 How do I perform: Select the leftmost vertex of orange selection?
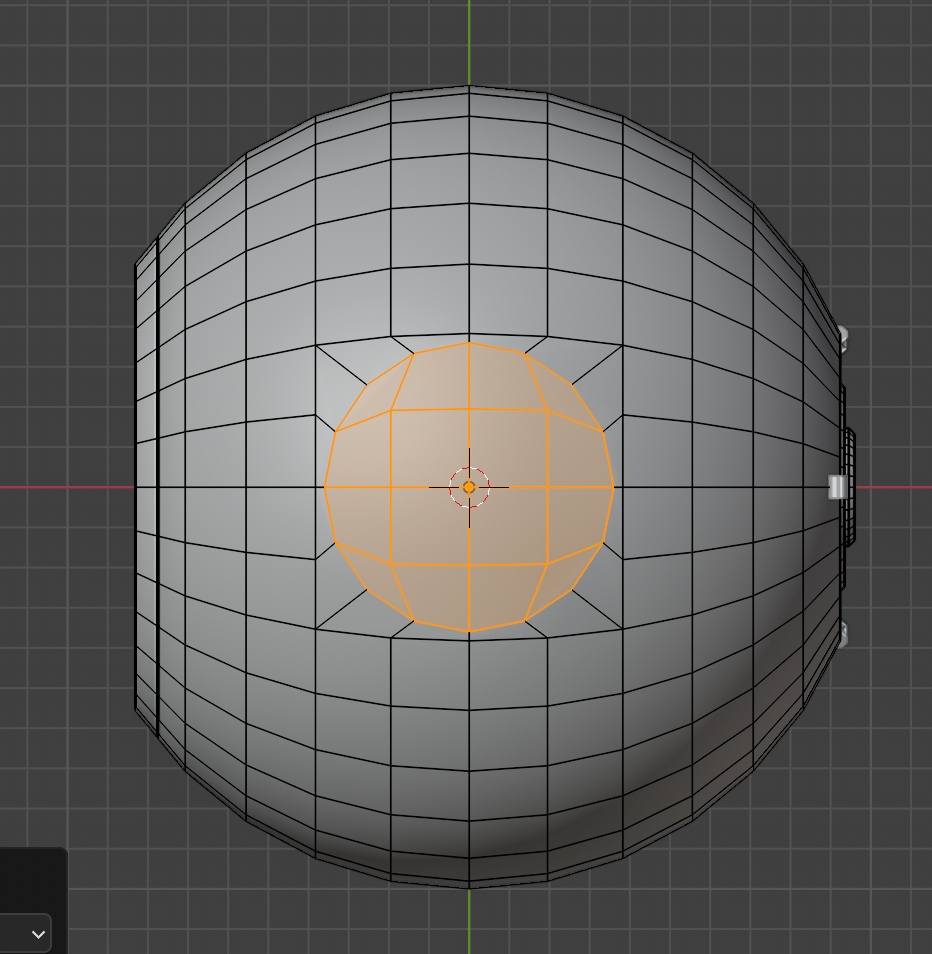(x=325, y=487)
